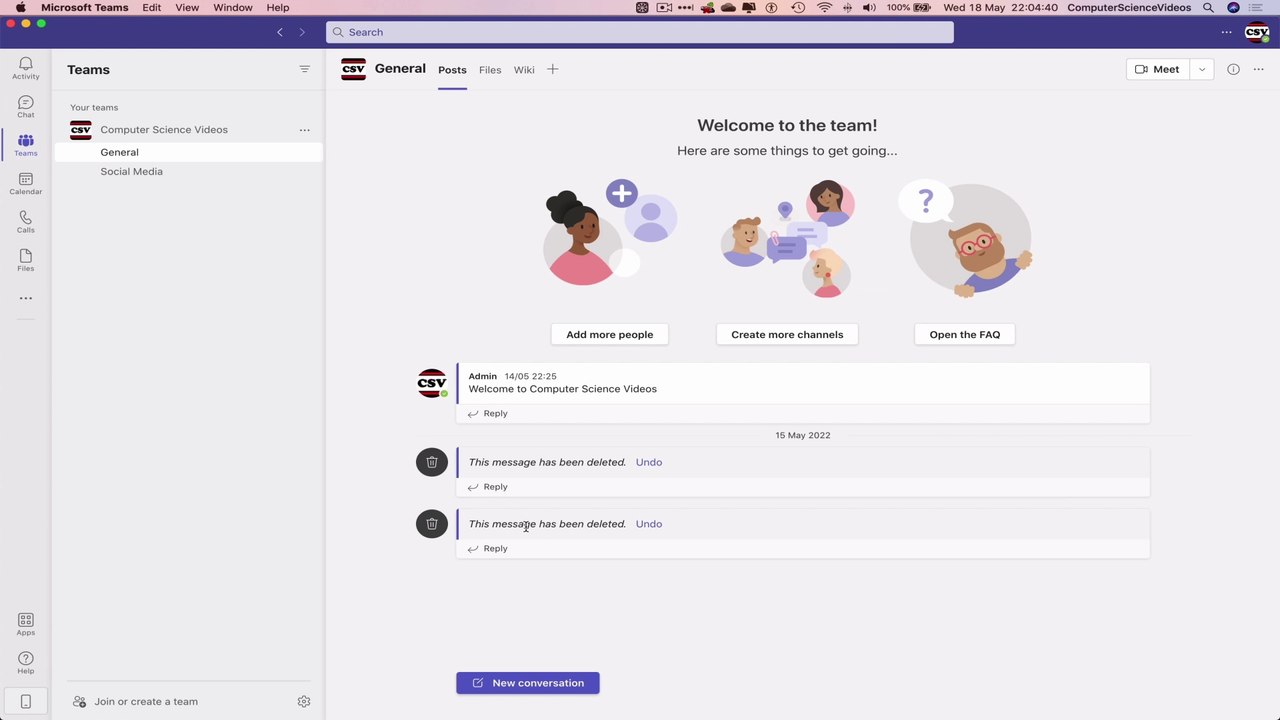The image size is (1280, 720).
Task: Undo the first deleted message
Action: 649,462
